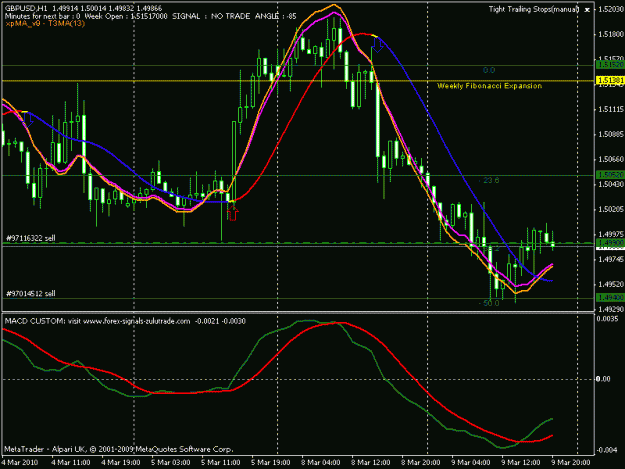The image size is (625, 469).
Task: Select the Weekly Fibonacci Expansion label
Action: tap(489, 86)
